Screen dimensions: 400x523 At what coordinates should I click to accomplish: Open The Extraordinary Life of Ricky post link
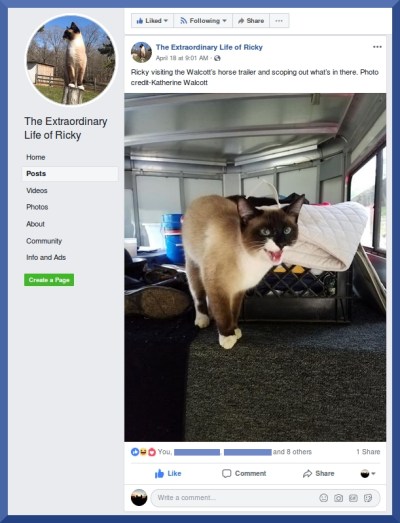[209, 47]
